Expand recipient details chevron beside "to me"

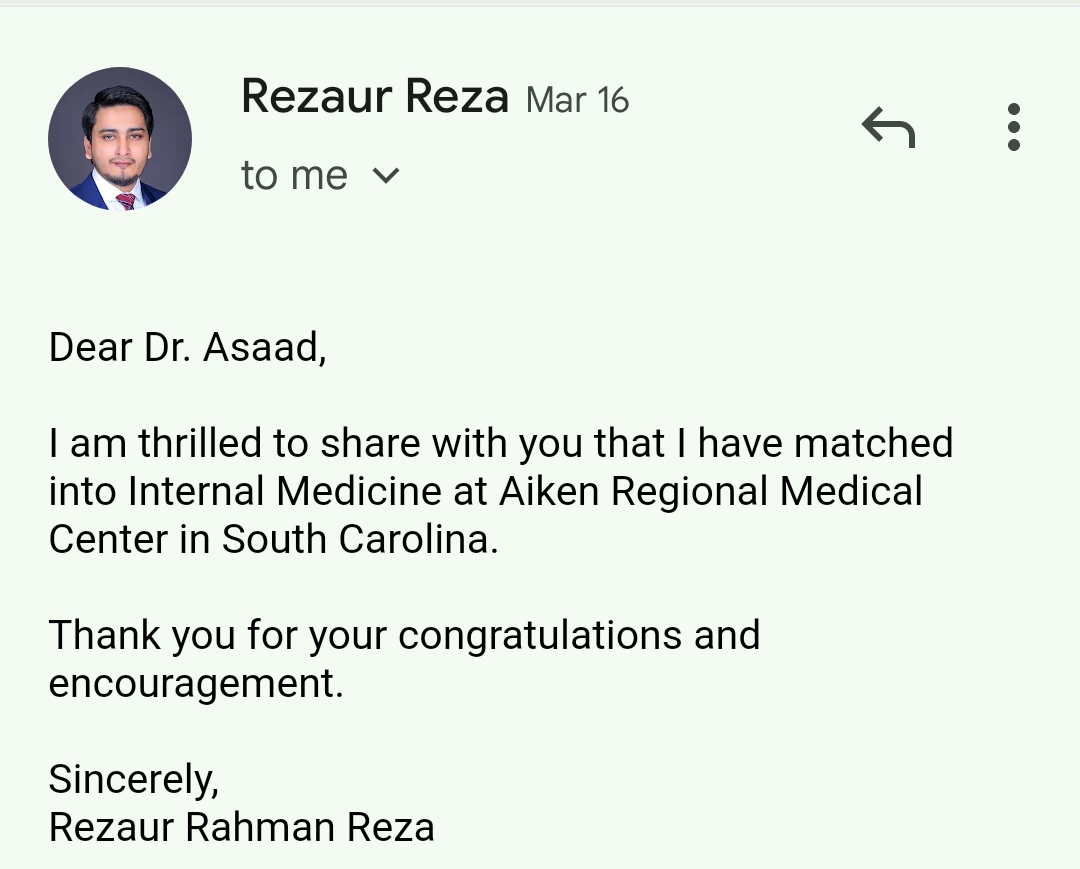click(x=385, y=176)
